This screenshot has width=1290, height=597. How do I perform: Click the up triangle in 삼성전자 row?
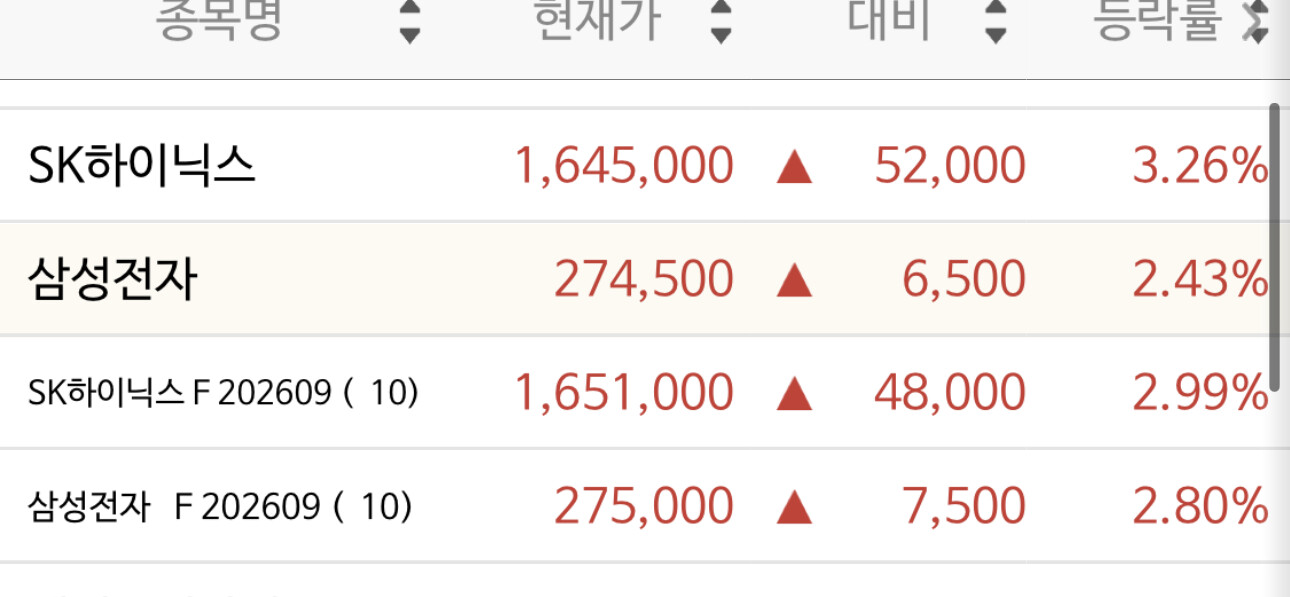point(794,281)
